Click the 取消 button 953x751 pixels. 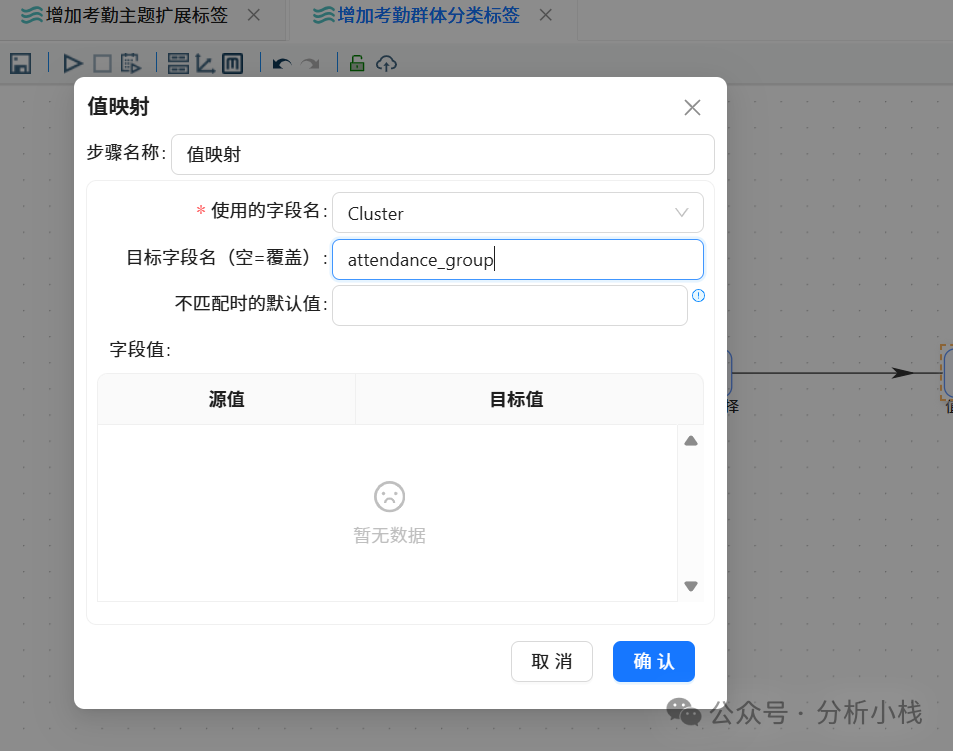(552, 662)
